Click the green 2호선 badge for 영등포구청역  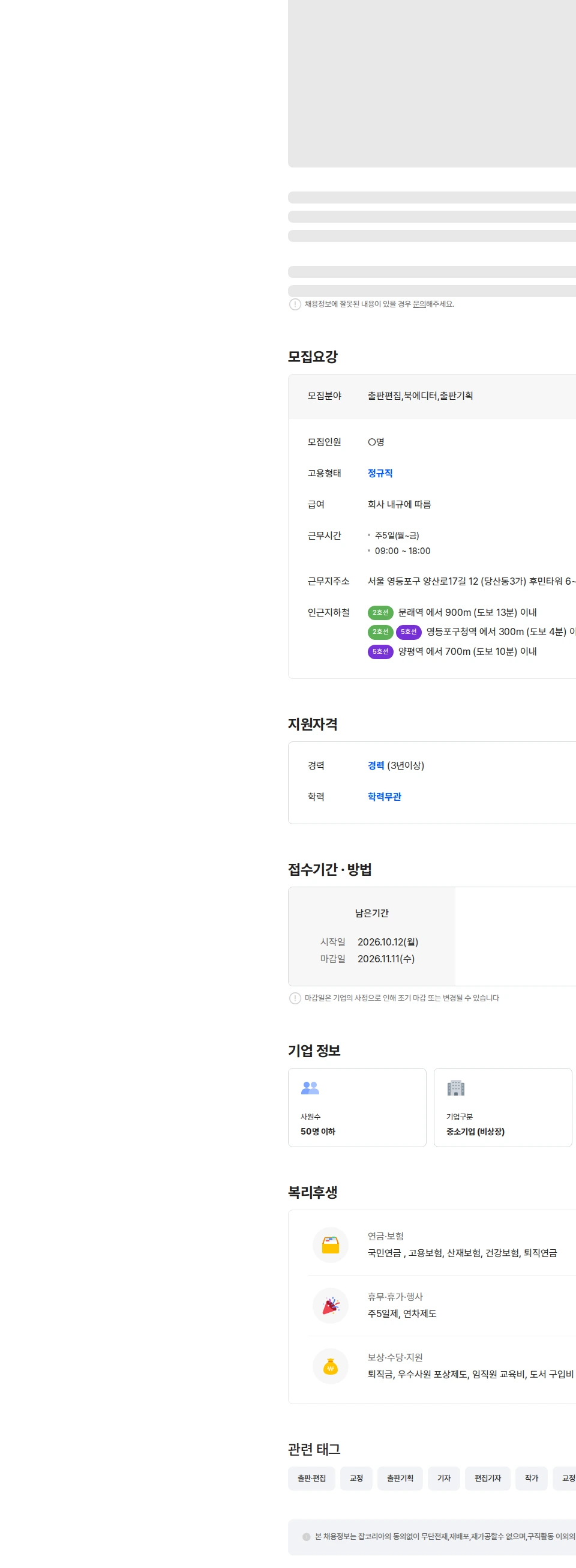[380, 632]
